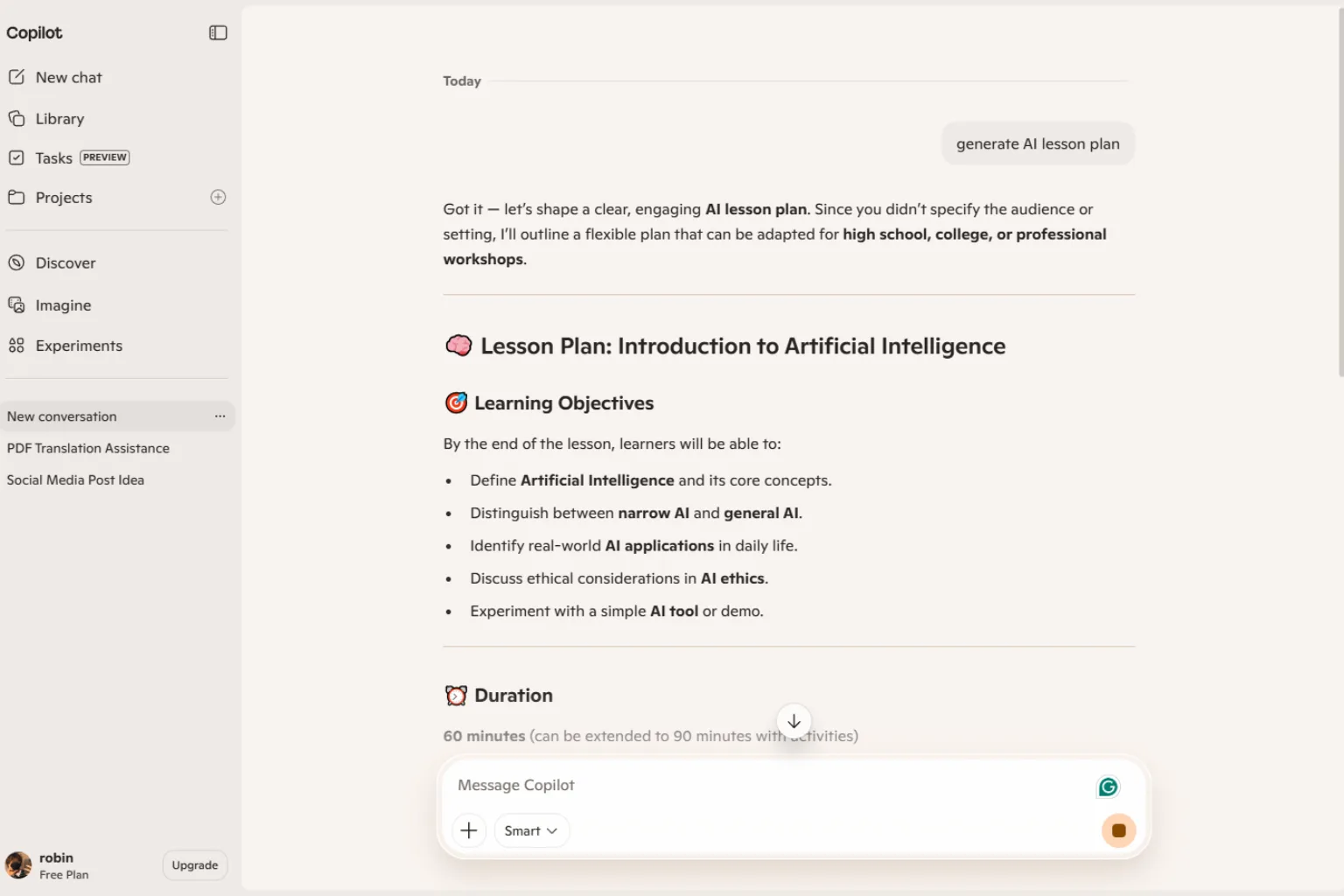Stop the response with the orange button
Image resolution: width=1344 pixels, height=896 pixels.
pos(1118,830)
